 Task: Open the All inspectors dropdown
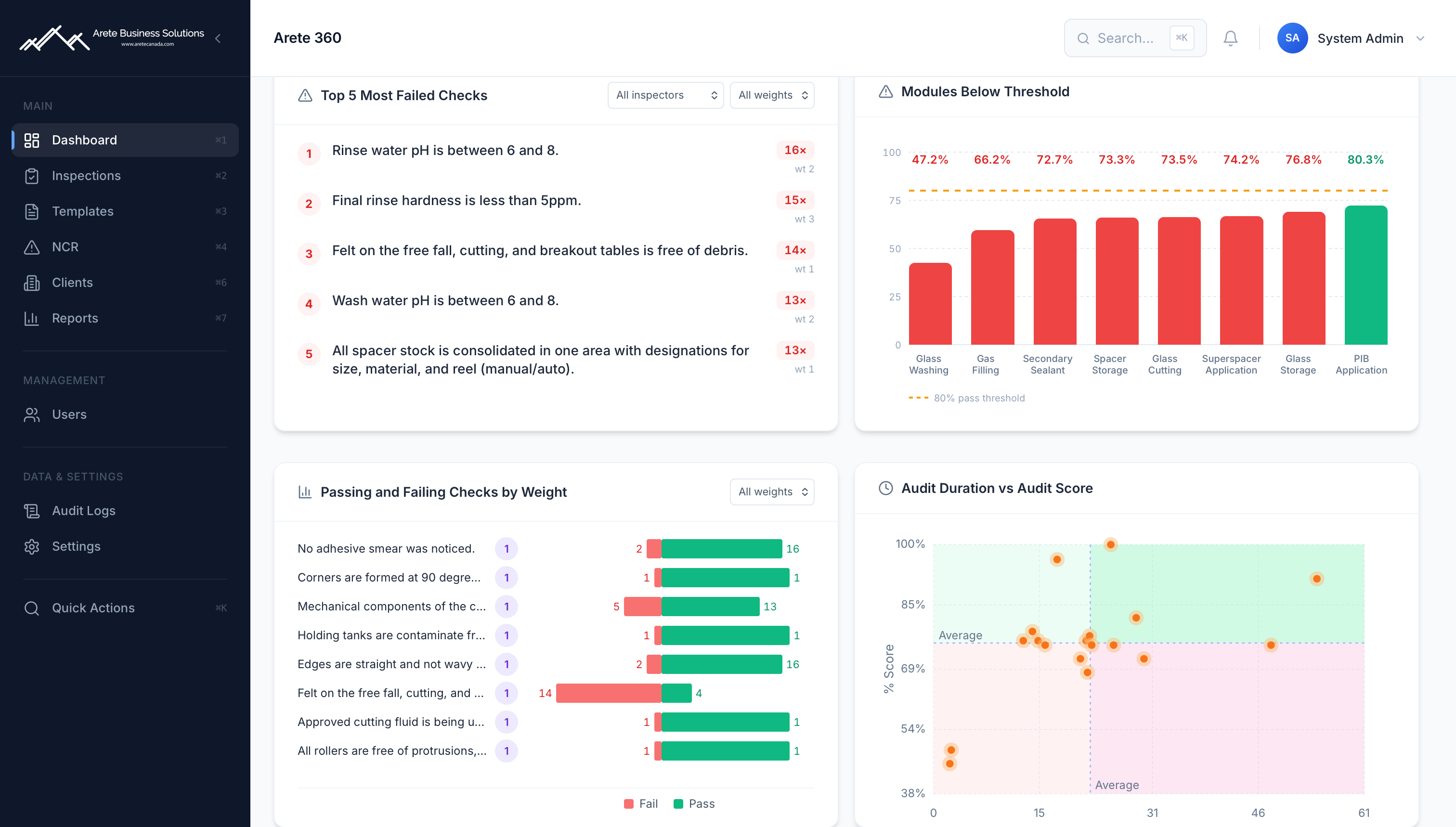coord(665,95)
